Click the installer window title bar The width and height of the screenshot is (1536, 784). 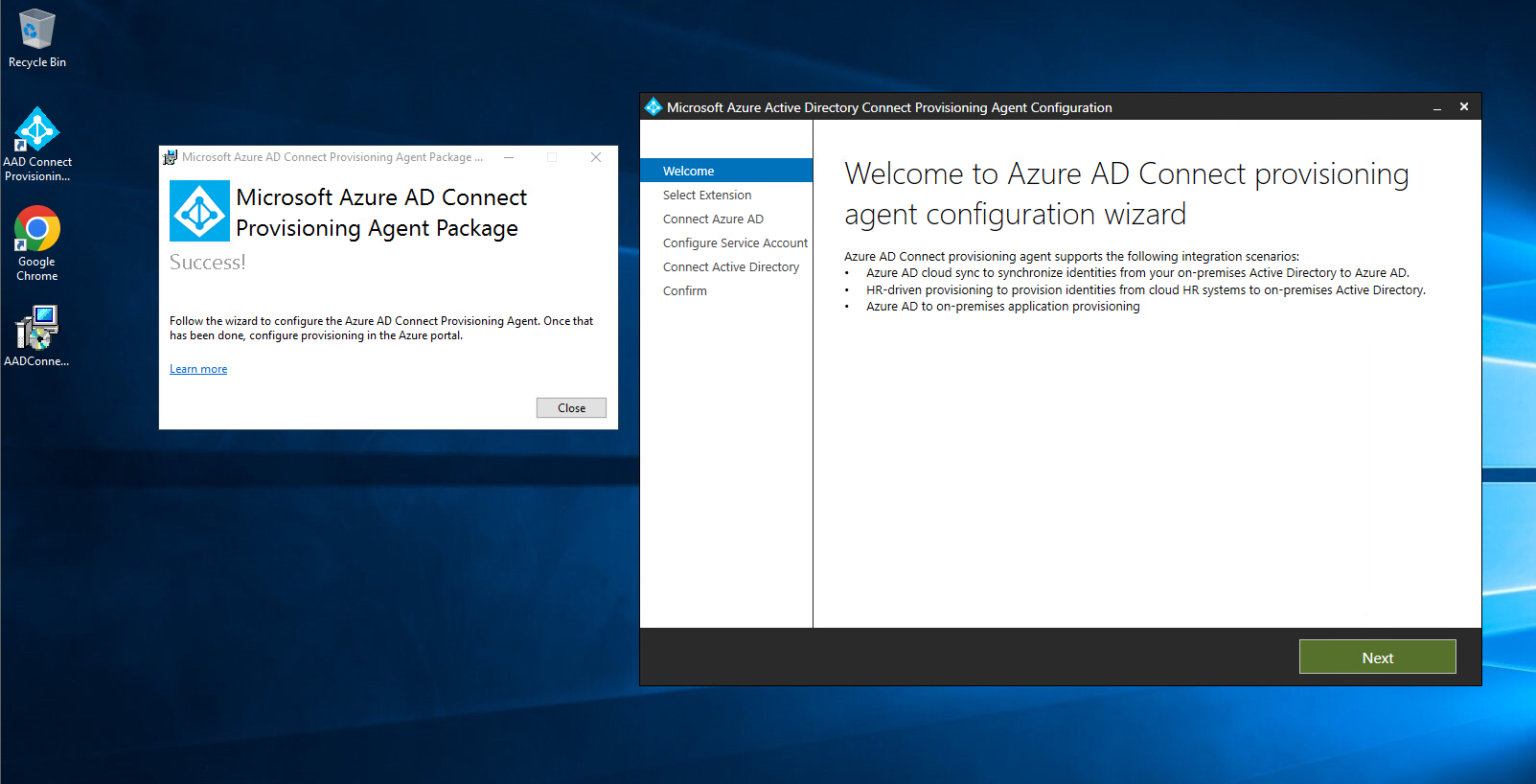pyautogui.click(x=330, y=157)
